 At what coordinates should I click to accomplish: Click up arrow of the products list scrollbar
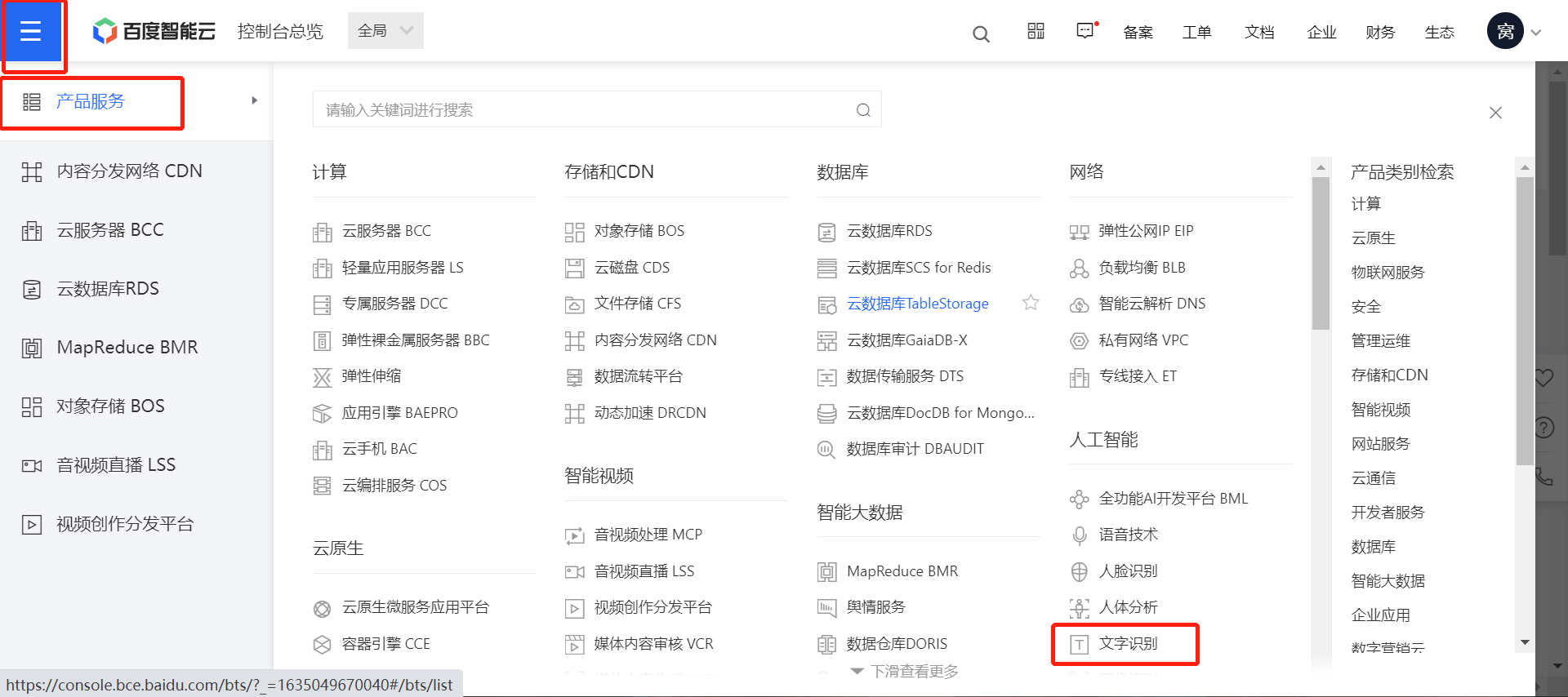tap(1321, 167)
